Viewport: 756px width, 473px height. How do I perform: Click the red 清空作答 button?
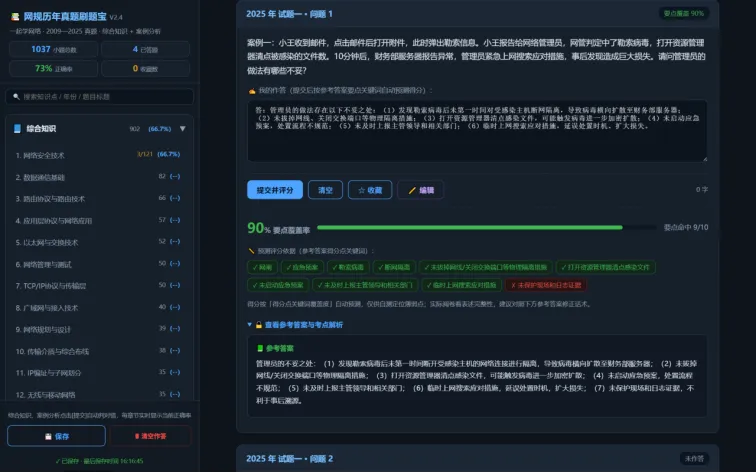(x=150, y=436)
